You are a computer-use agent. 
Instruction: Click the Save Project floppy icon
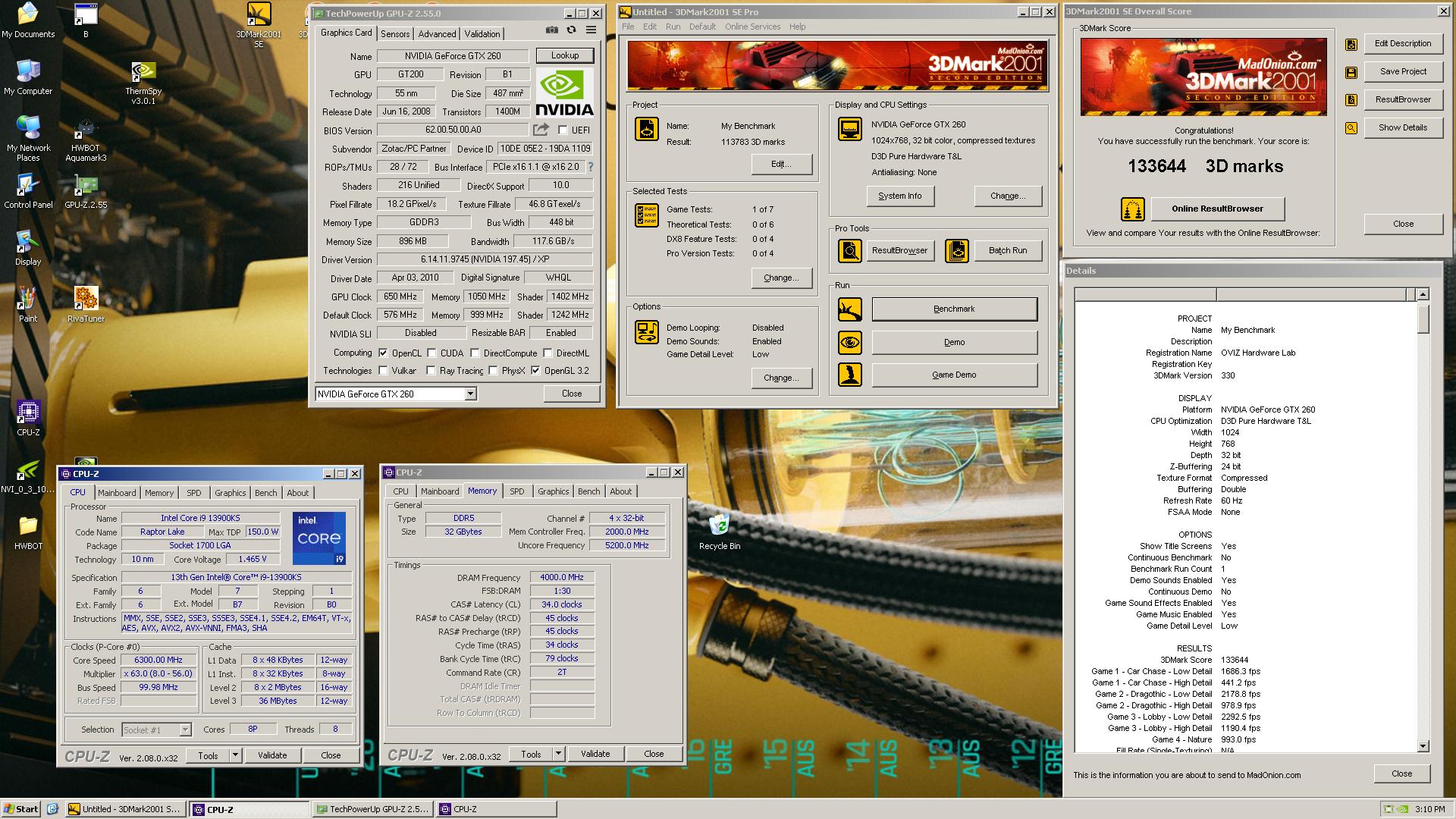tap(1351, 73)
